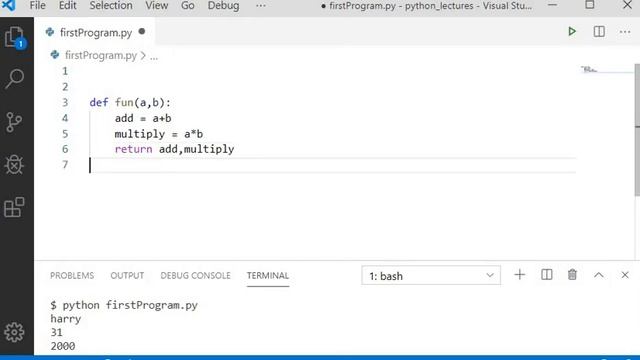640x360 pixels.
Task: Close the terminal panel
Action: click(625, 275)
